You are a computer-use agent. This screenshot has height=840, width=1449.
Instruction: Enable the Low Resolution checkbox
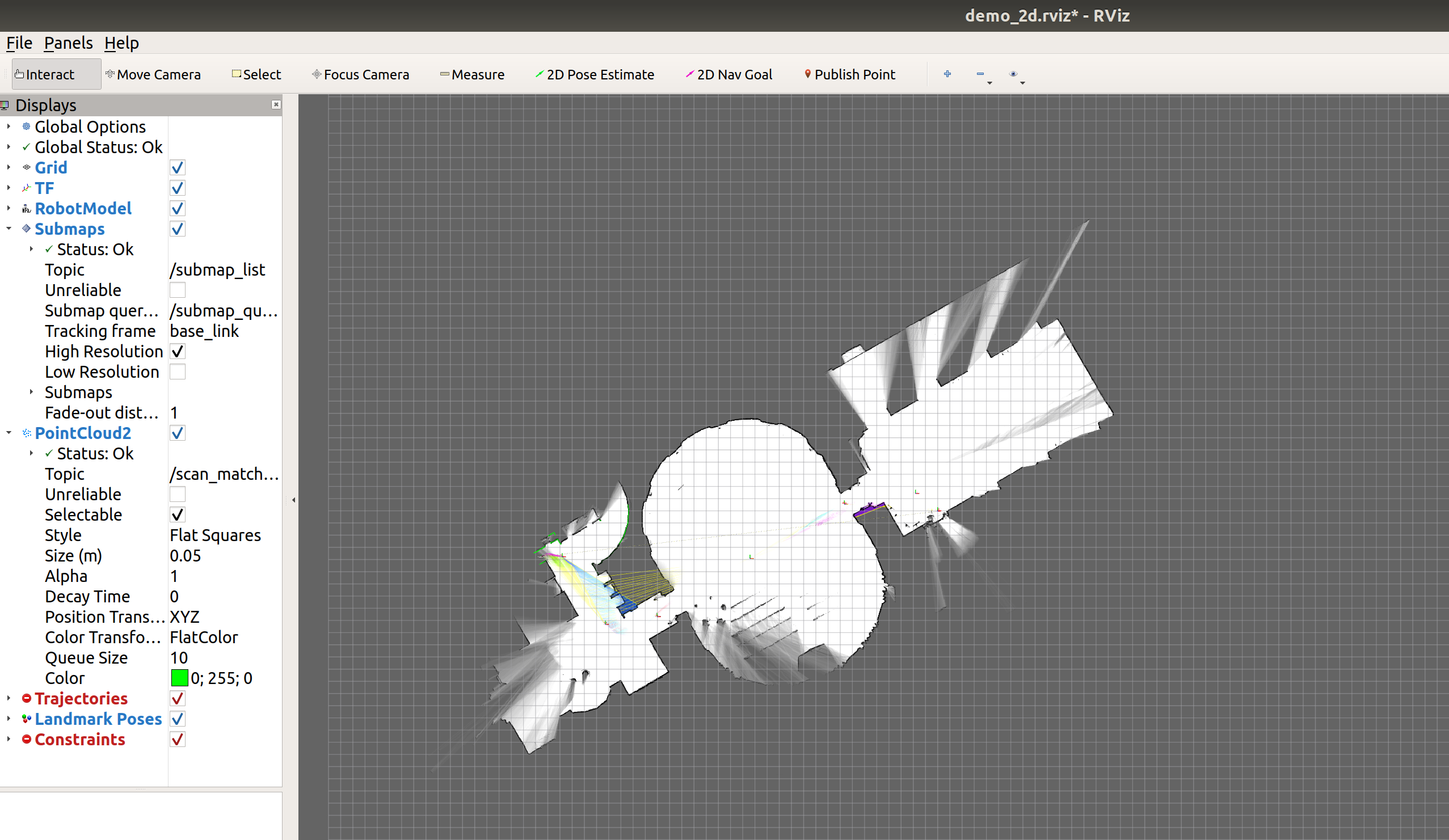tap(177, 372)
